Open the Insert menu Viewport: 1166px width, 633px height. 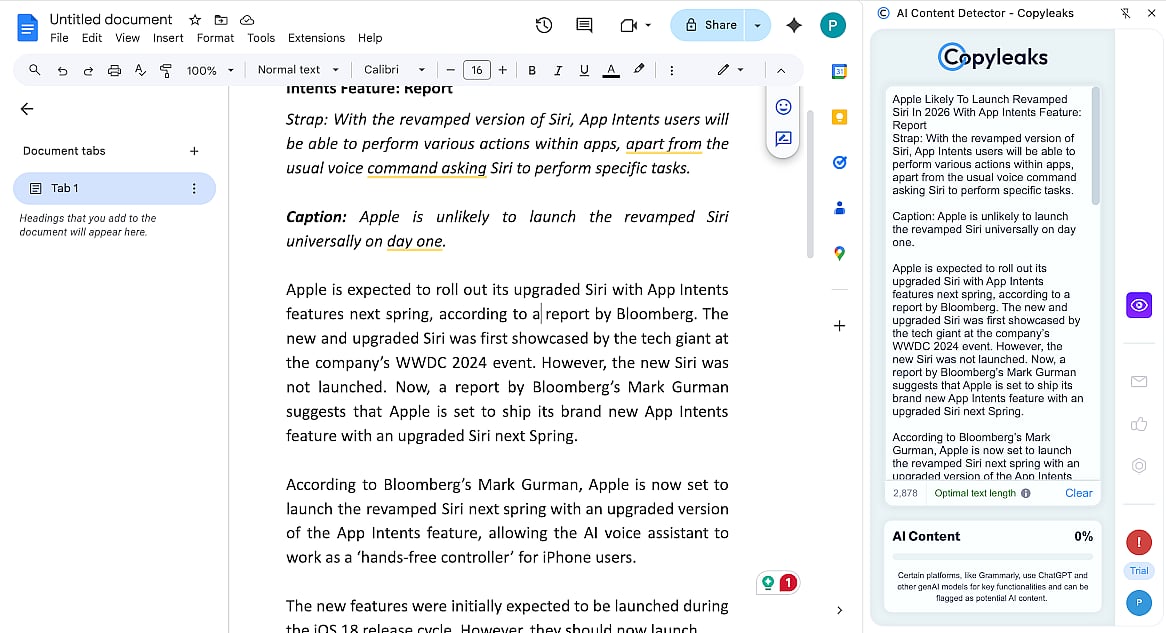pos(167,37)
